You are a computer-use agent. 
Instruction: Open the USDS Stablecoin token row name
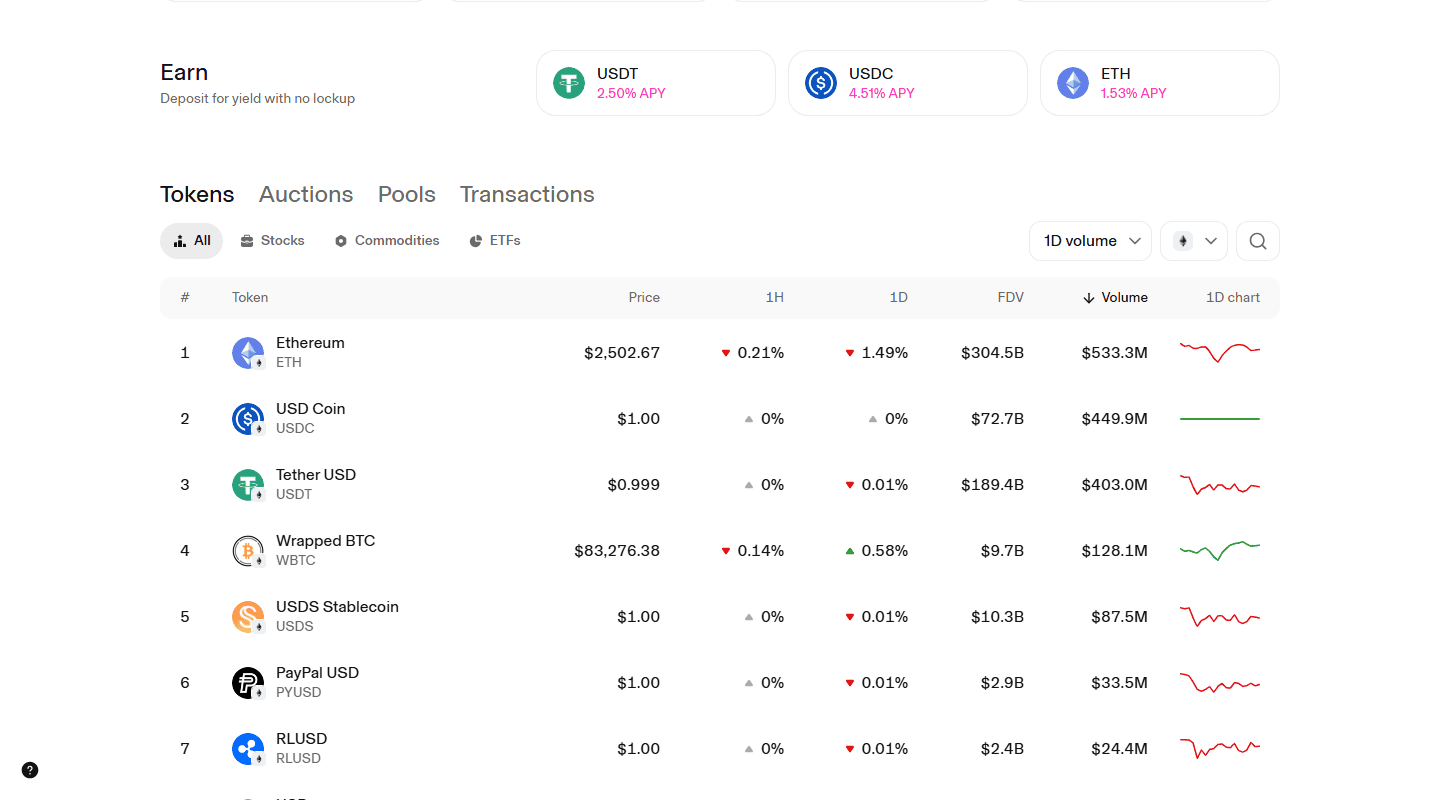pos(337,607)
